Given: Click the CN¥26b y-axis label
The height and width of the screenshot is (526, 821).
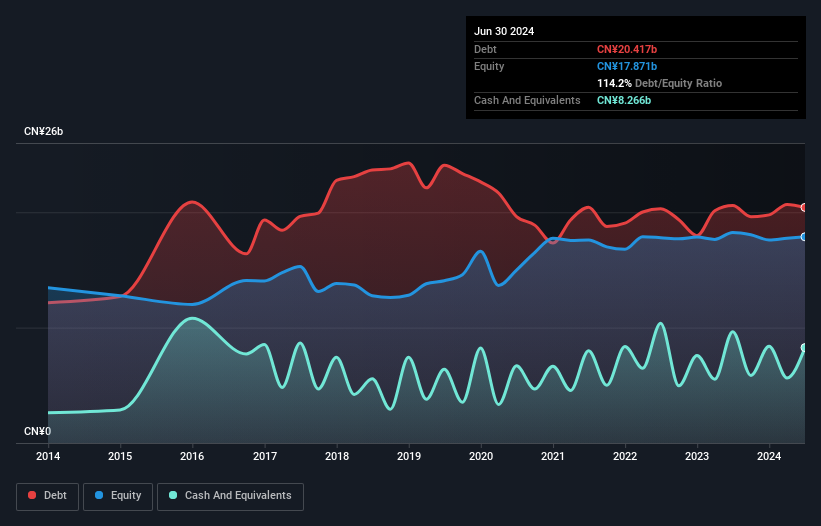Looking at the screenshot, I should 43,131.
